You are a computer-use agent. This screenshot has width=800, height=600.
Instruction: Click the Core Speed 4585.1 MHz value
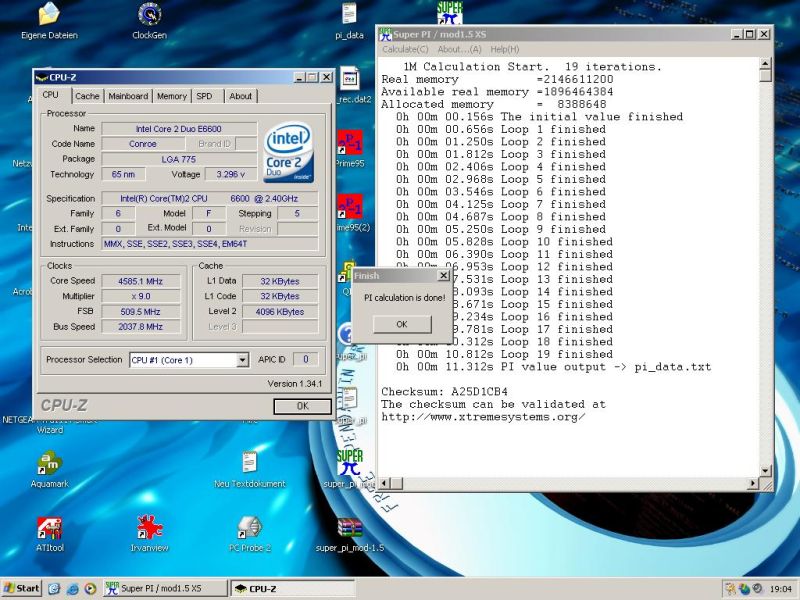[x=140, y=281]
